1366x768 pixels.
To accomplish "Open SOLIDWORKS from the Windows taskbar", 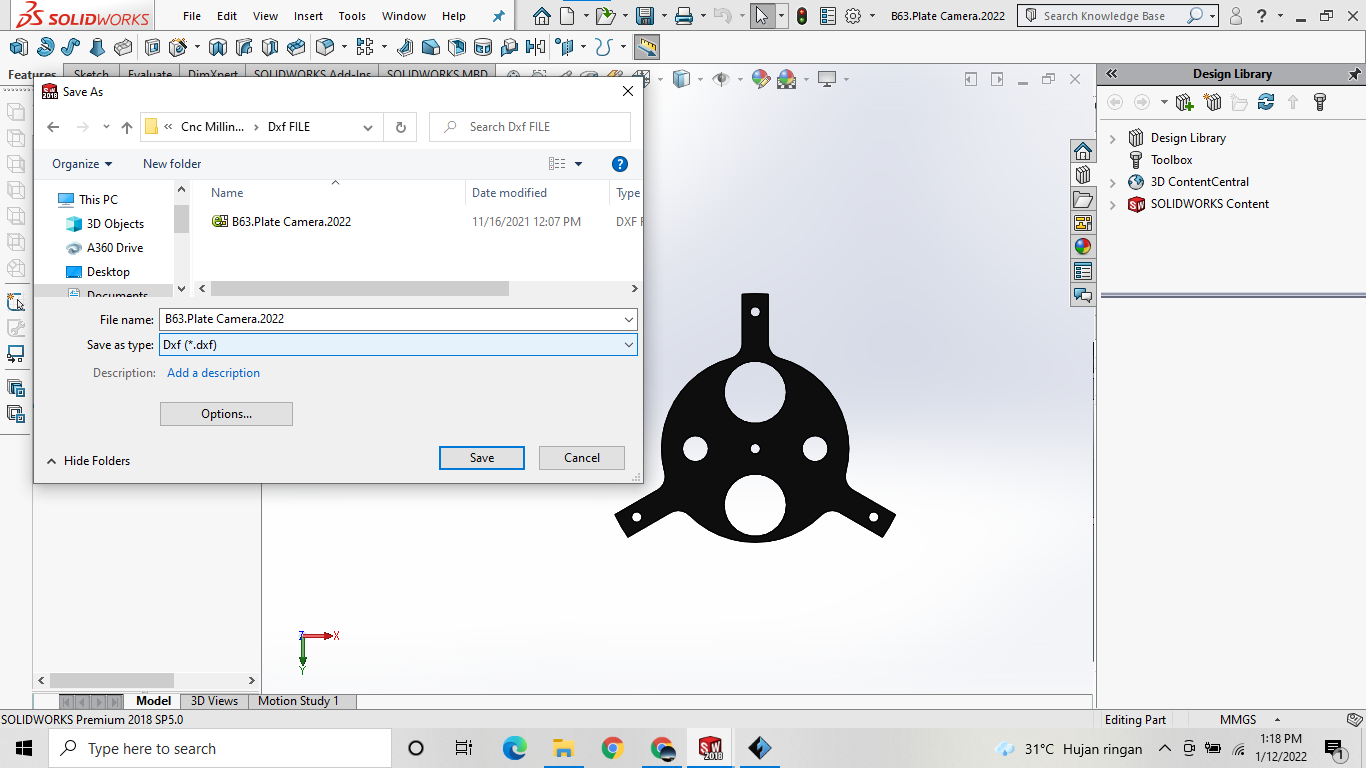I will 709,747.
